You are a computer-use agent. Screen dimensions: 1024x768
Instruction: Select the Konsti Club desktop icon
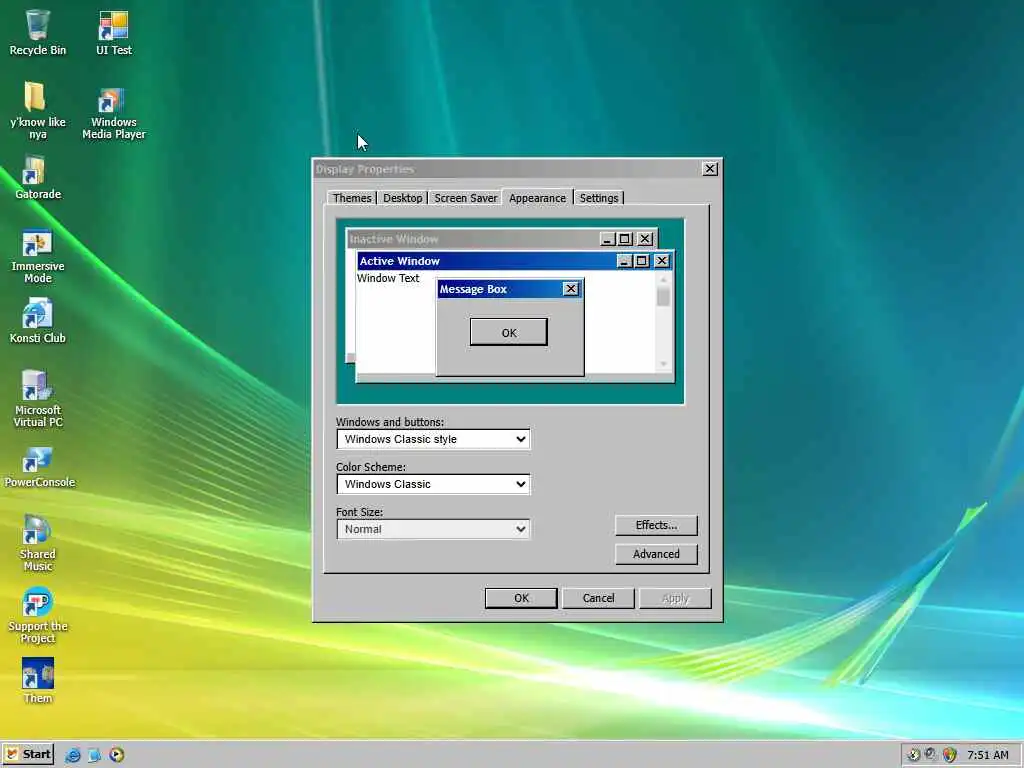coord(37,321)
